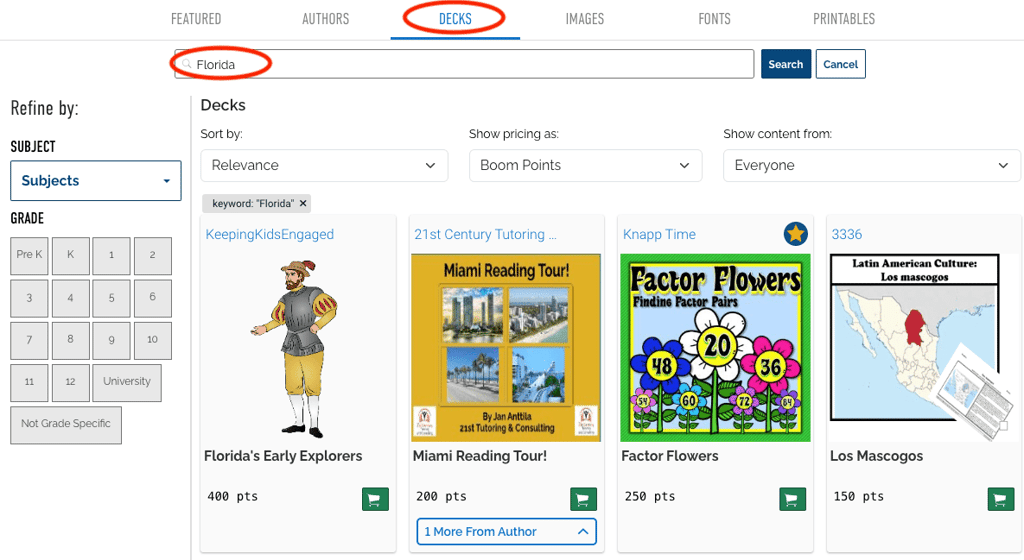
Task: Open KeepingKidsEngaged author link
Action: pos(270,234)
